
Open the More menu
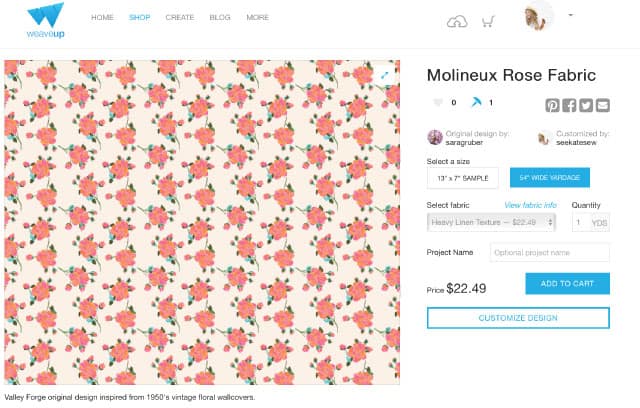click(258, 18)
